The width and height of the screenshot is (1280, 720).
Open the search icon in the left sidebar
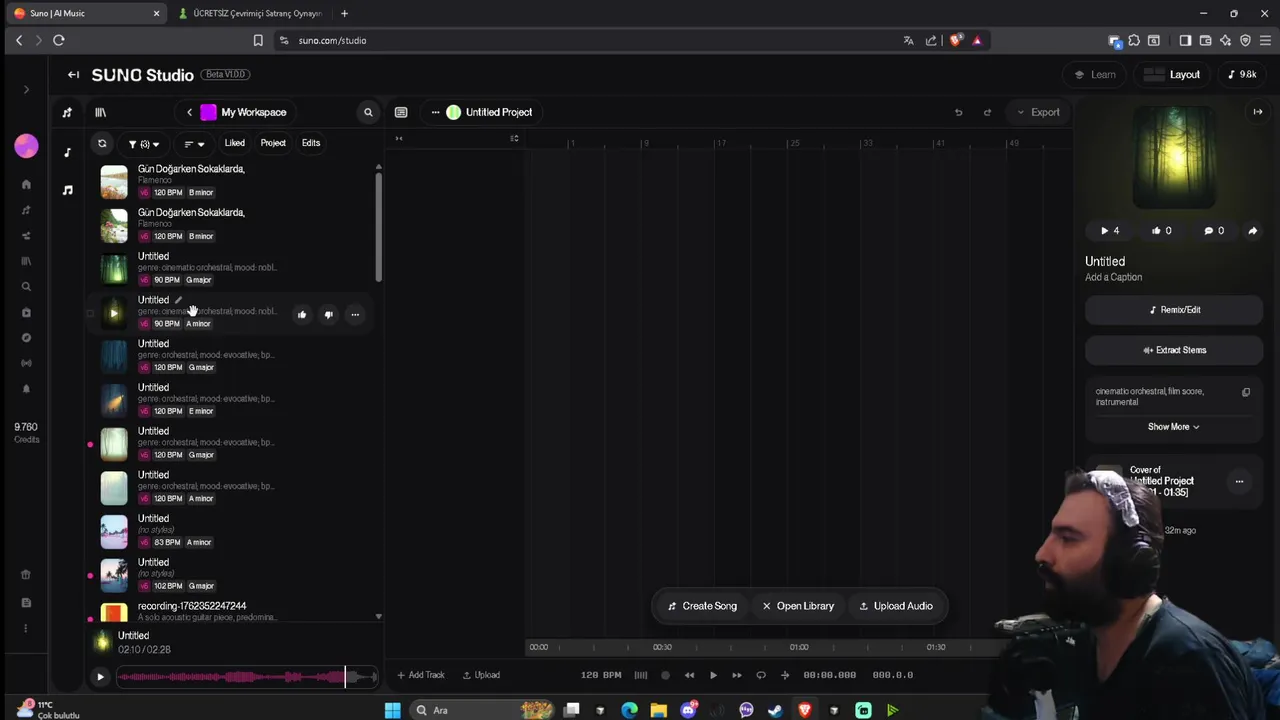[26, 287]
